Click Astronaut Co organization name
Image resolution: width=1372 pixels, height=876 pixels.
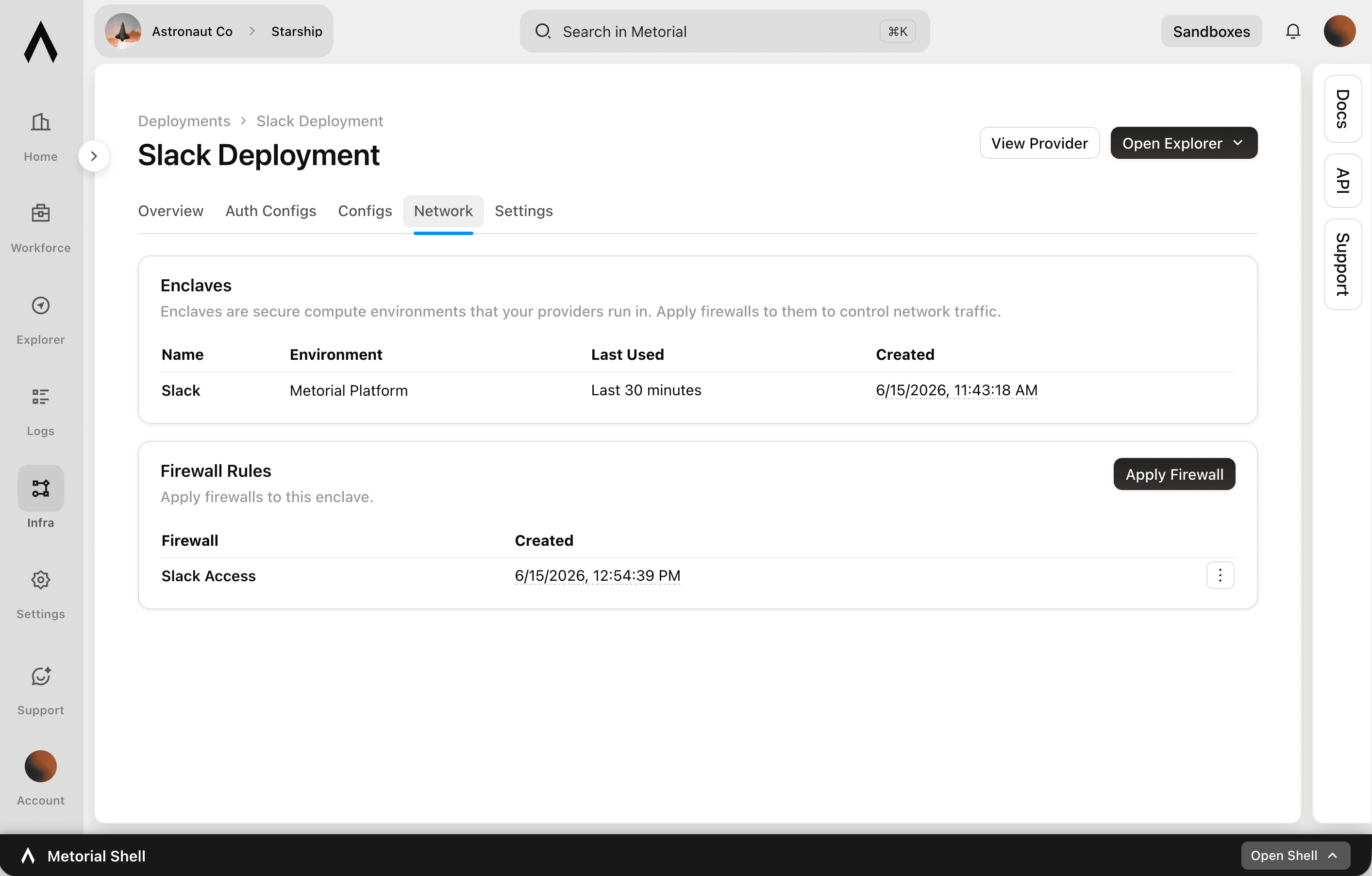coord(192,32)
